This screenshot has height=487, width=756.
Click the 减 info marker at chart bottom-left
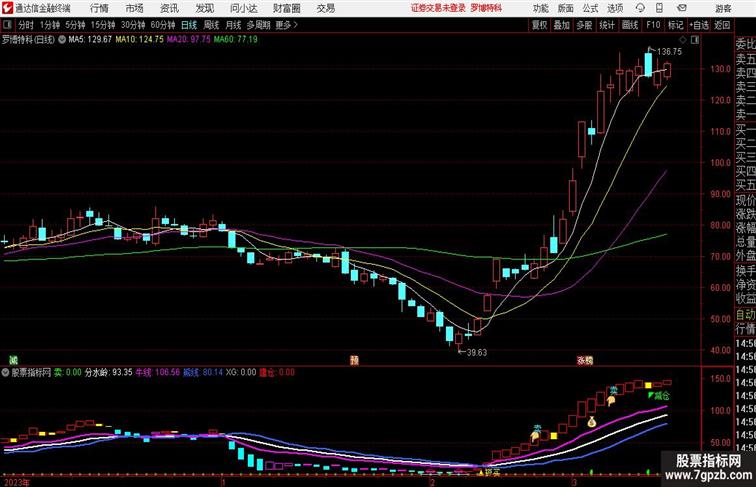point(14,360)
